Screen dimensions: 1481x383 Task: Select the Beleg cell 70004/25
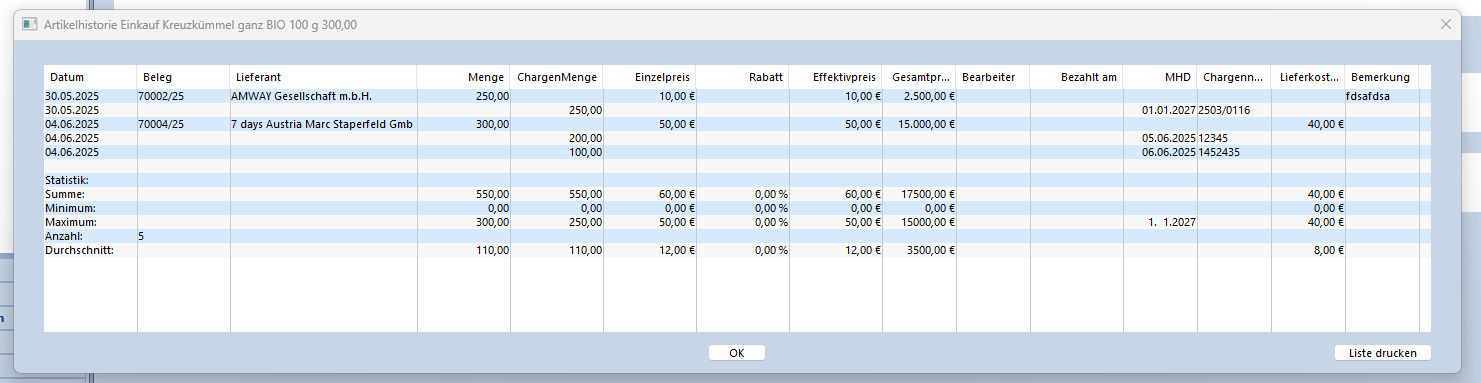pyautogui.click(x=184, y=124)
